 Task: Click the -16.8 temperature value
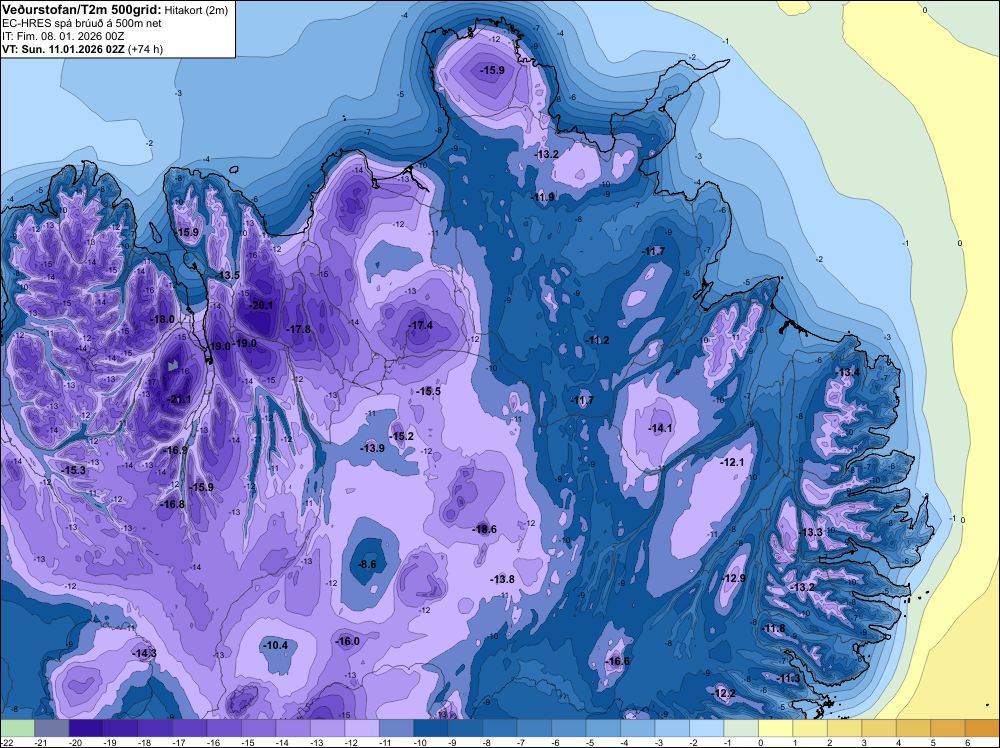(172, 504)
